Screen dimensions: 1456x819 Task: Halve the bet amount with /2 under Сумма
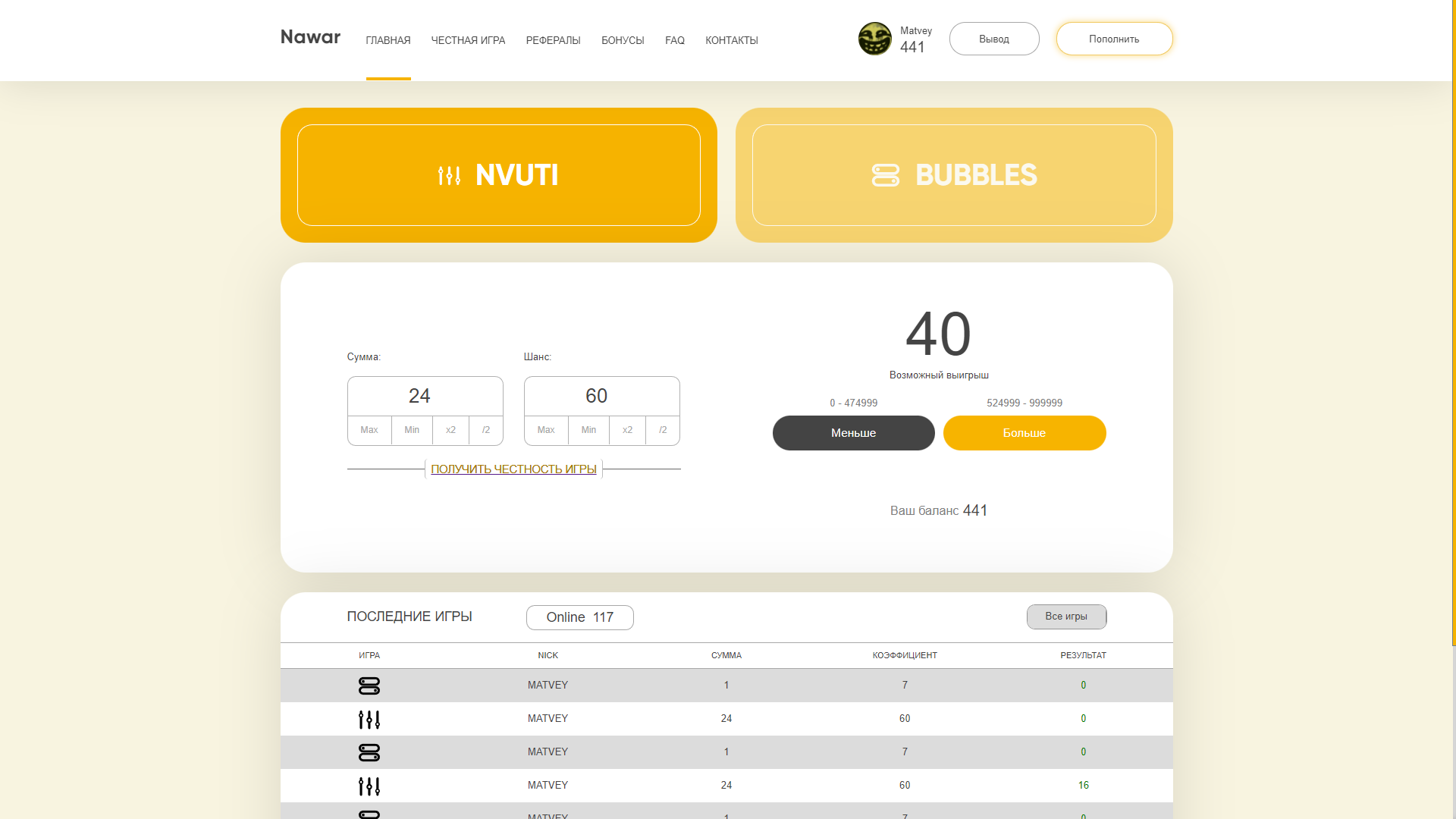(x=486, y=430)
